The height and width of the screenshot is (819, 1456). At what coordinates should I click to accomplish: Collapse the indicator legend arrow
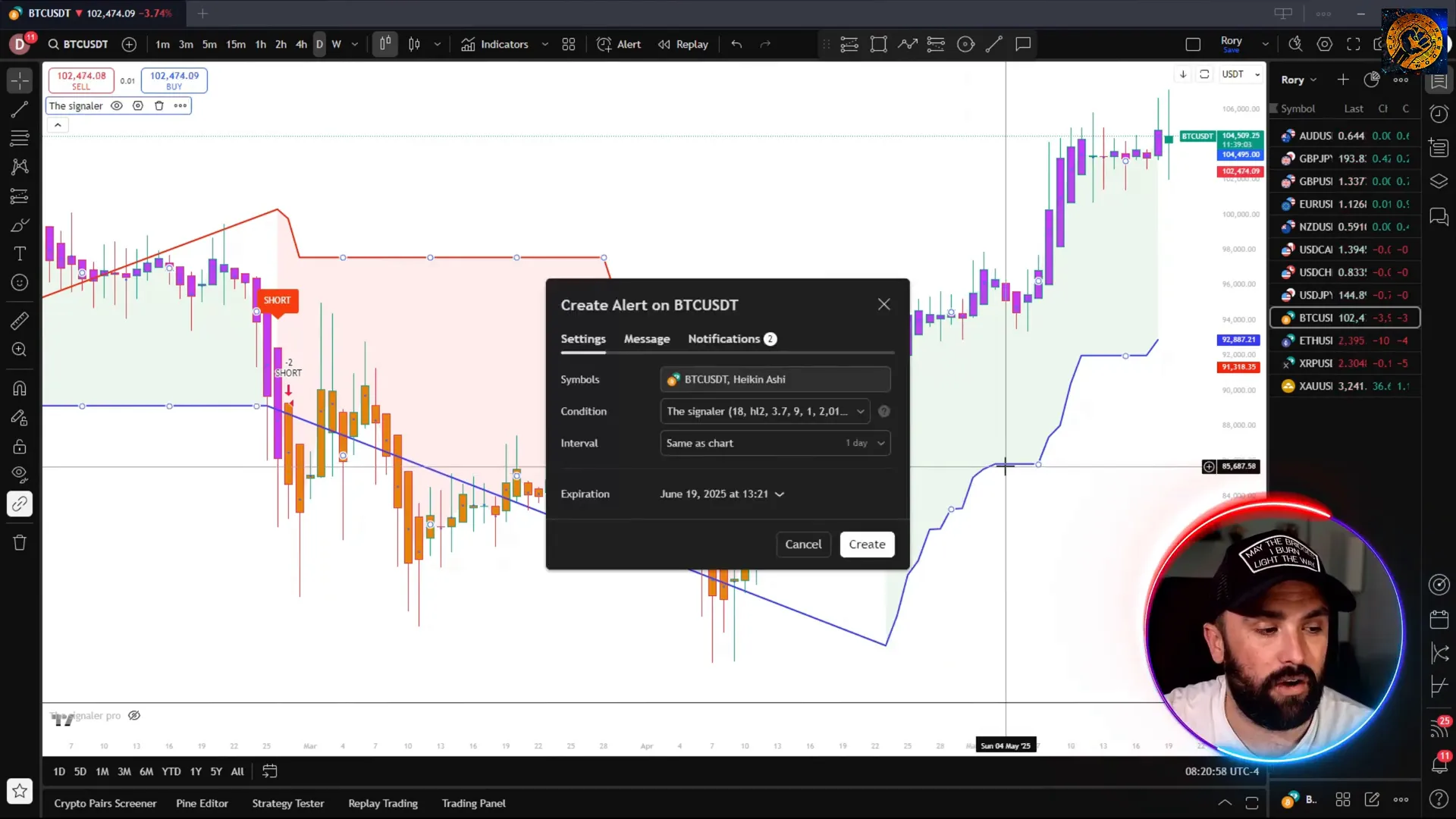pos(58,125)
